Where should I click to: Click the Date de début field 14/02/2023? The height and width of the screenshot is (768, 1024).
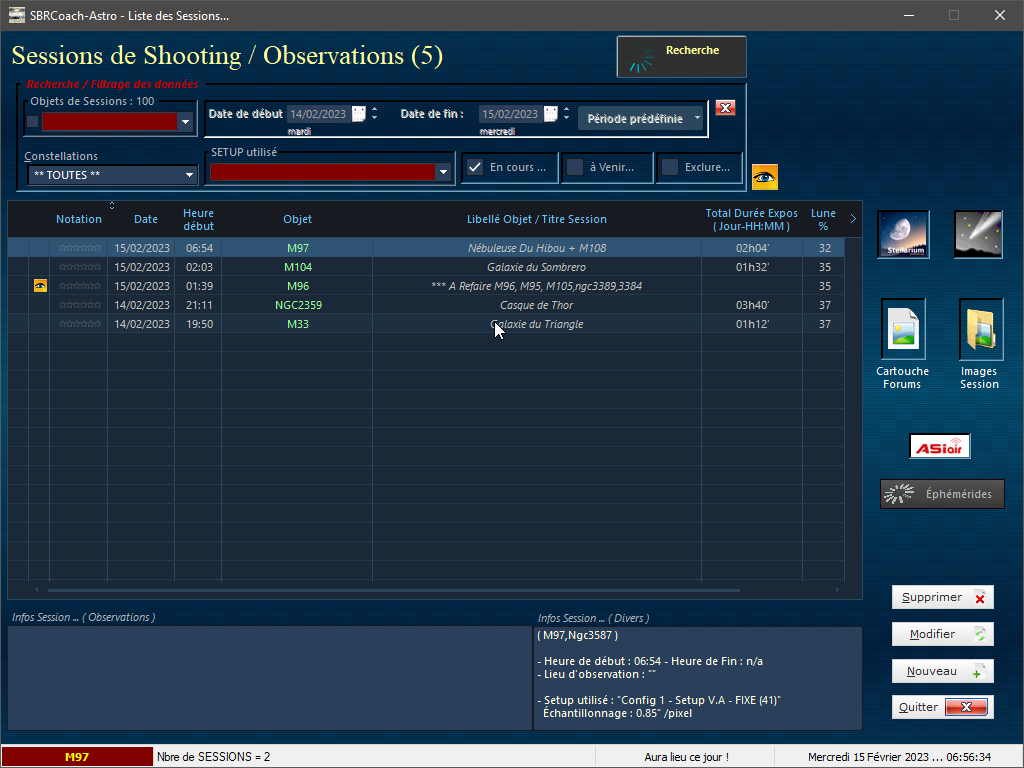pyautogui.click(x=318, y=114)
